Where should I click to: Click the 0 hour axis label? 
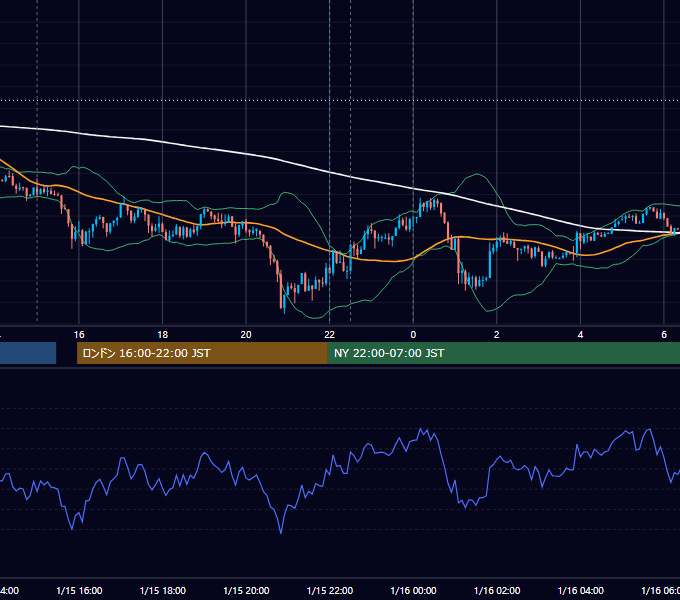pyautogui.click(x=413, y=335)
